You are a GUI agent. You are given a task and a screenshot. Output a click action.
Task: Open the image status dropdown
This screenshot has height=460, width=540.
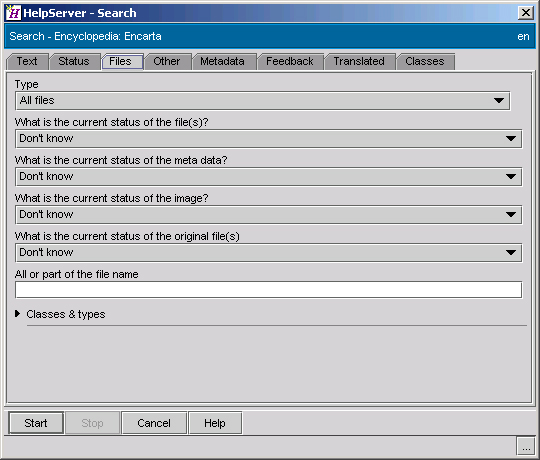tap(269, 215)
